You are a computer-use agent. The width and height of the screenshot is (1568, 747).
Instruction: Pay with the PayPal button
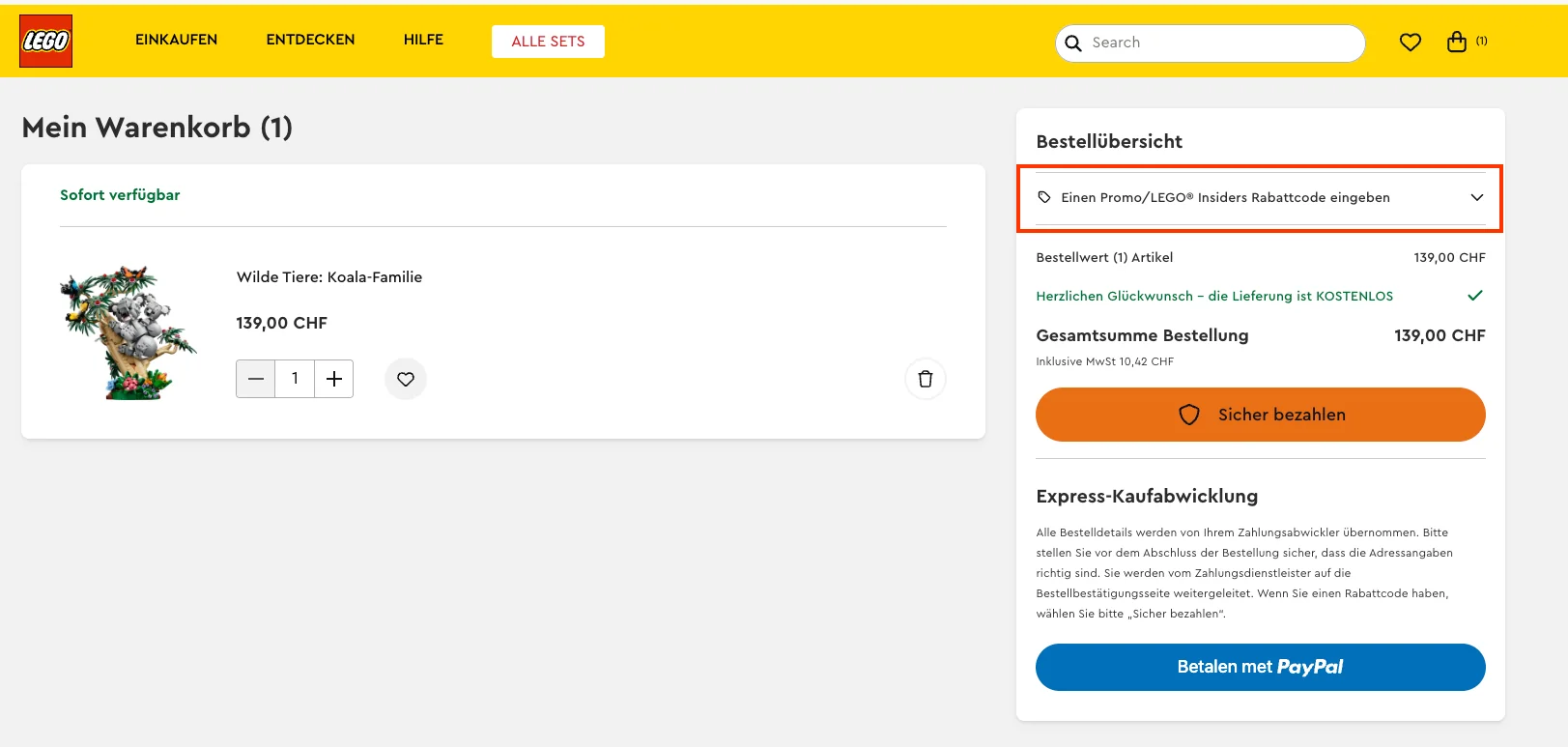click(x=1261, y=667)
